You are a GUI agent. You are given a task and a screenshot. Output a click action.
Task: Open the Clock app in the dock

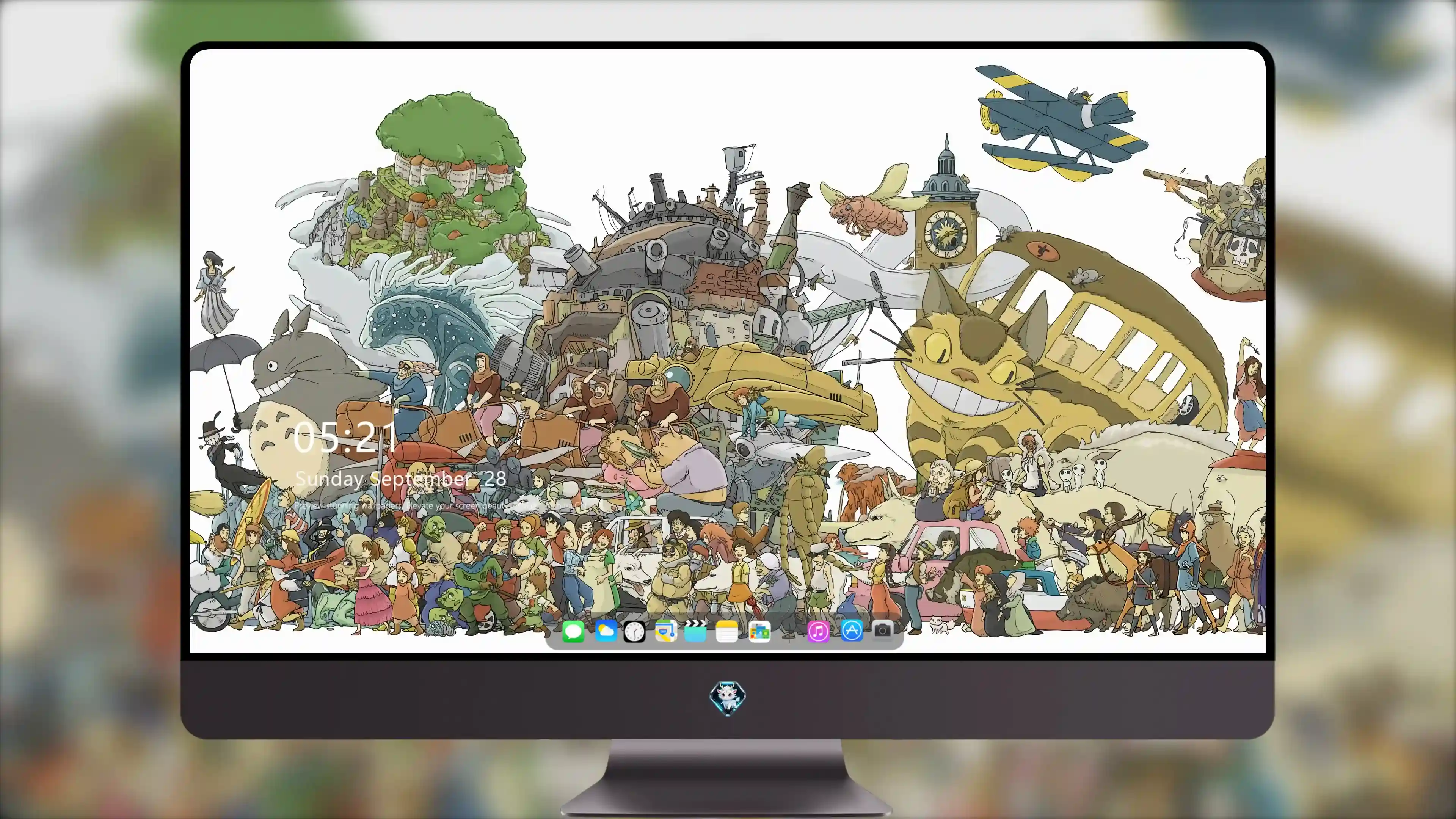634,631
